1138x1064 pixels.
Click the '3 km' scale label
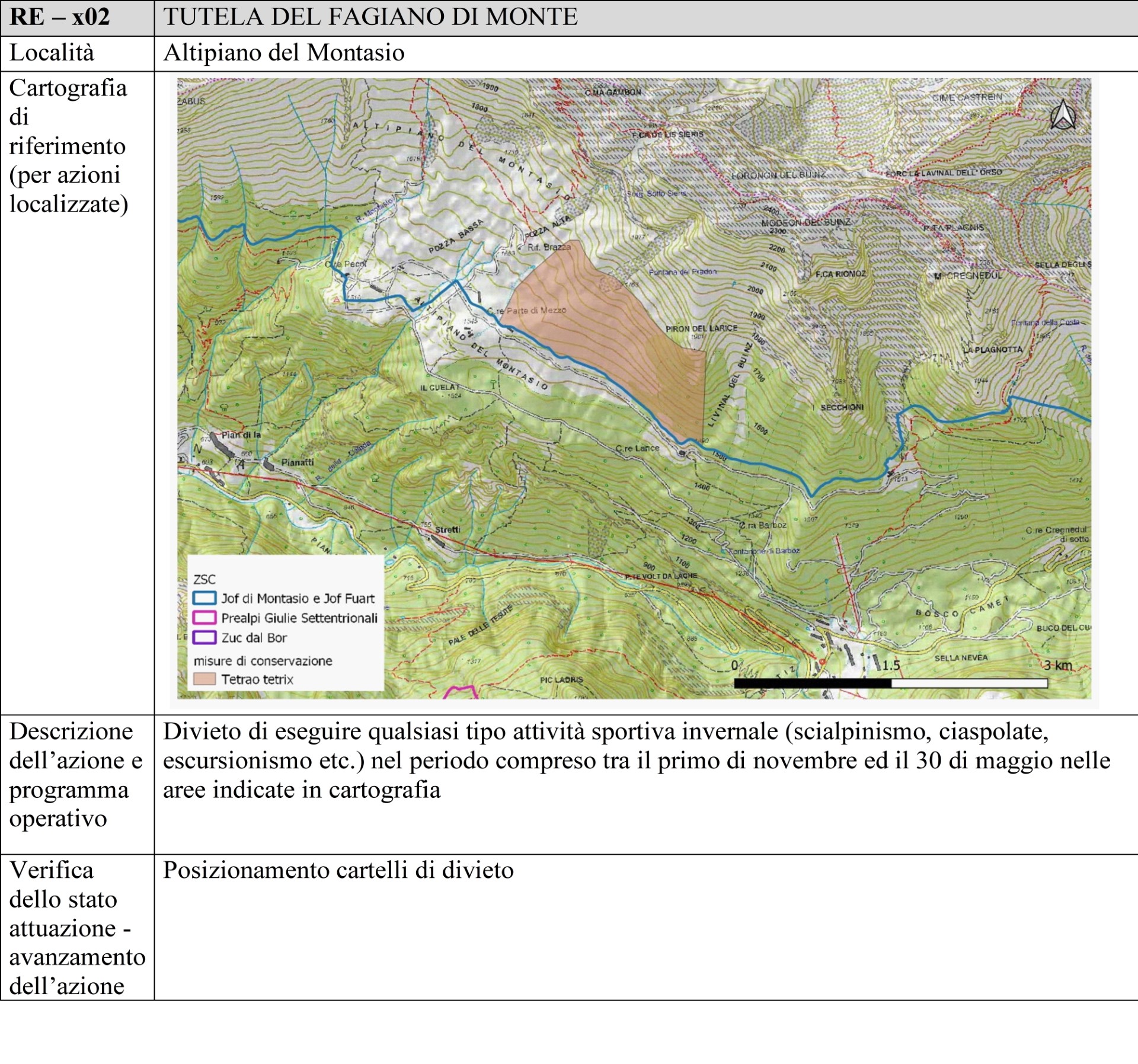click(x=1058, y=665)
